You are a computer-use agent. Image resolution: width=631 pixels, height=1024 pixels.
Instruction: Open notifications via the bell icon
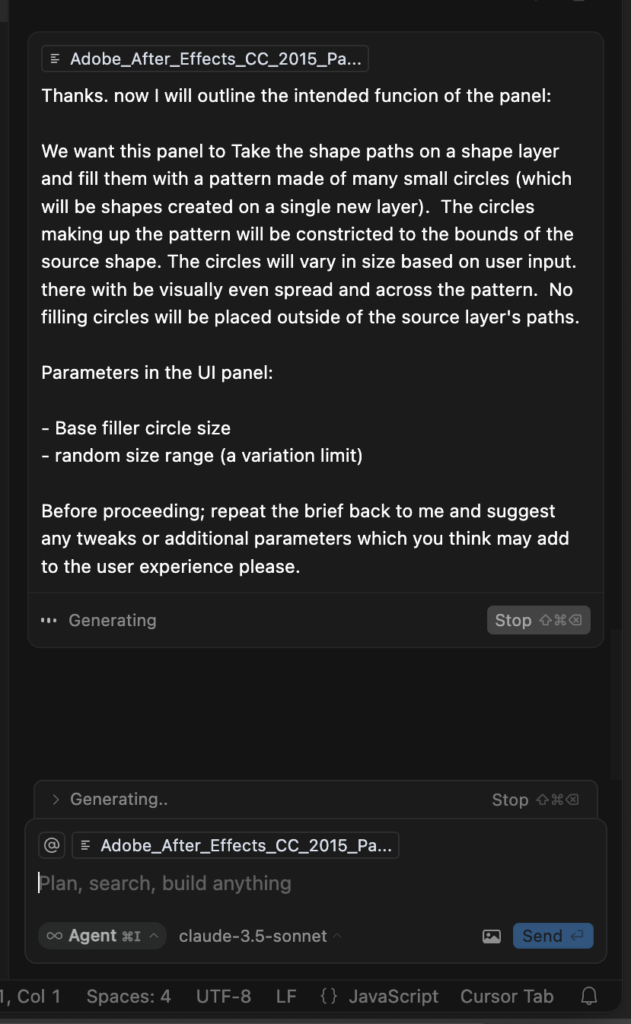[589, 996]
